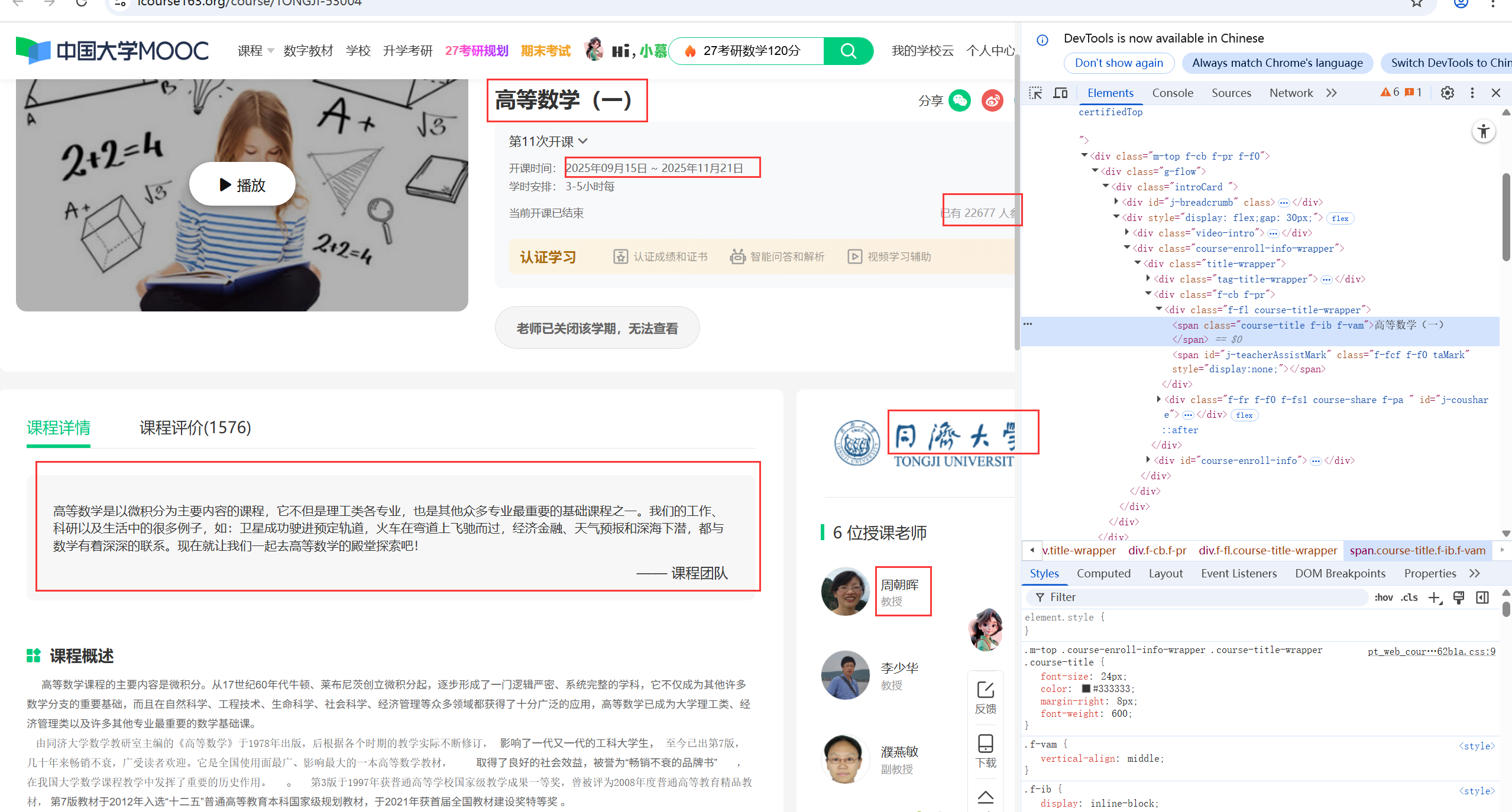The image size is (1512, 812).
Task: Open DevTools settings gear
Action: click(x=1447, y=93)
